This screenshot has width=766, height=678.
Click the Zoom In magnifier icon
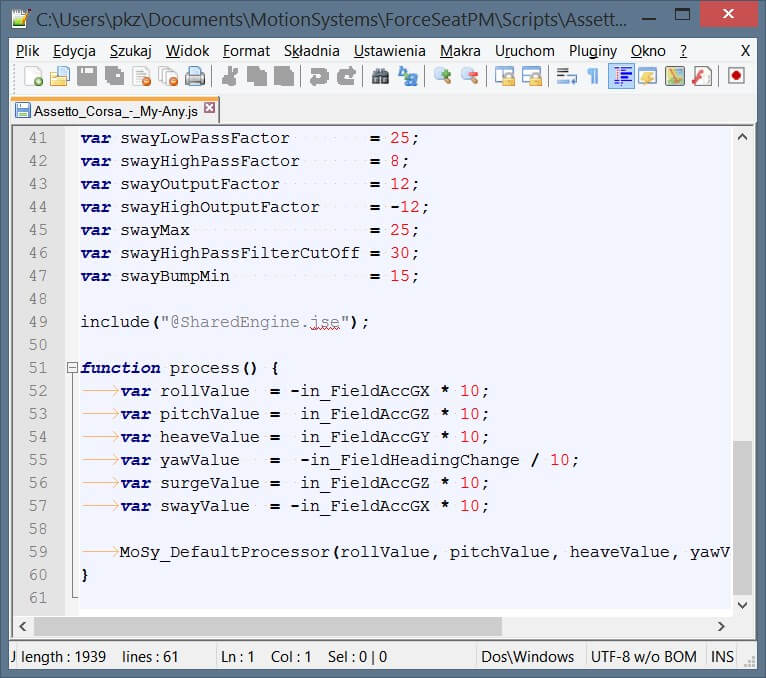(x=443, y=77)
